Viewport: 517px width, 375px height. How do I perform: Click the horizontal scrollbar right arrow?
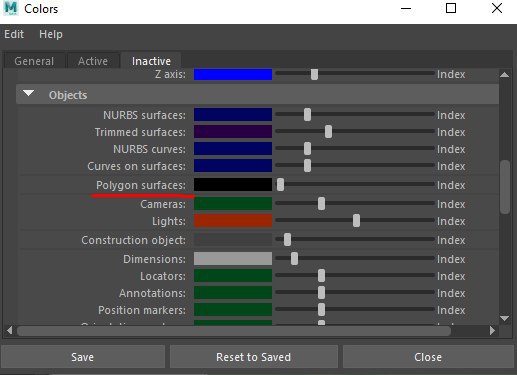[492, 330]
